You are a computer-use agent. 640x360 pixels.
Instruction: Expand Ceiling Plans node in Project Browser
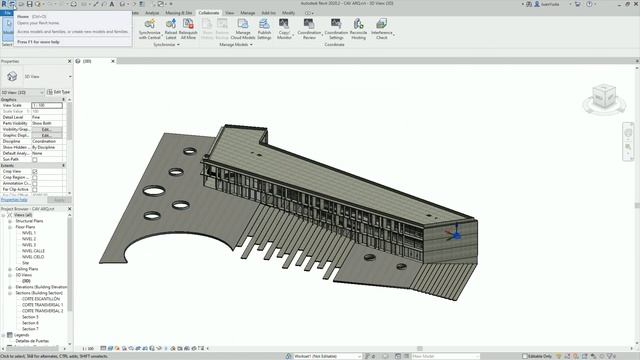(10, 269)
